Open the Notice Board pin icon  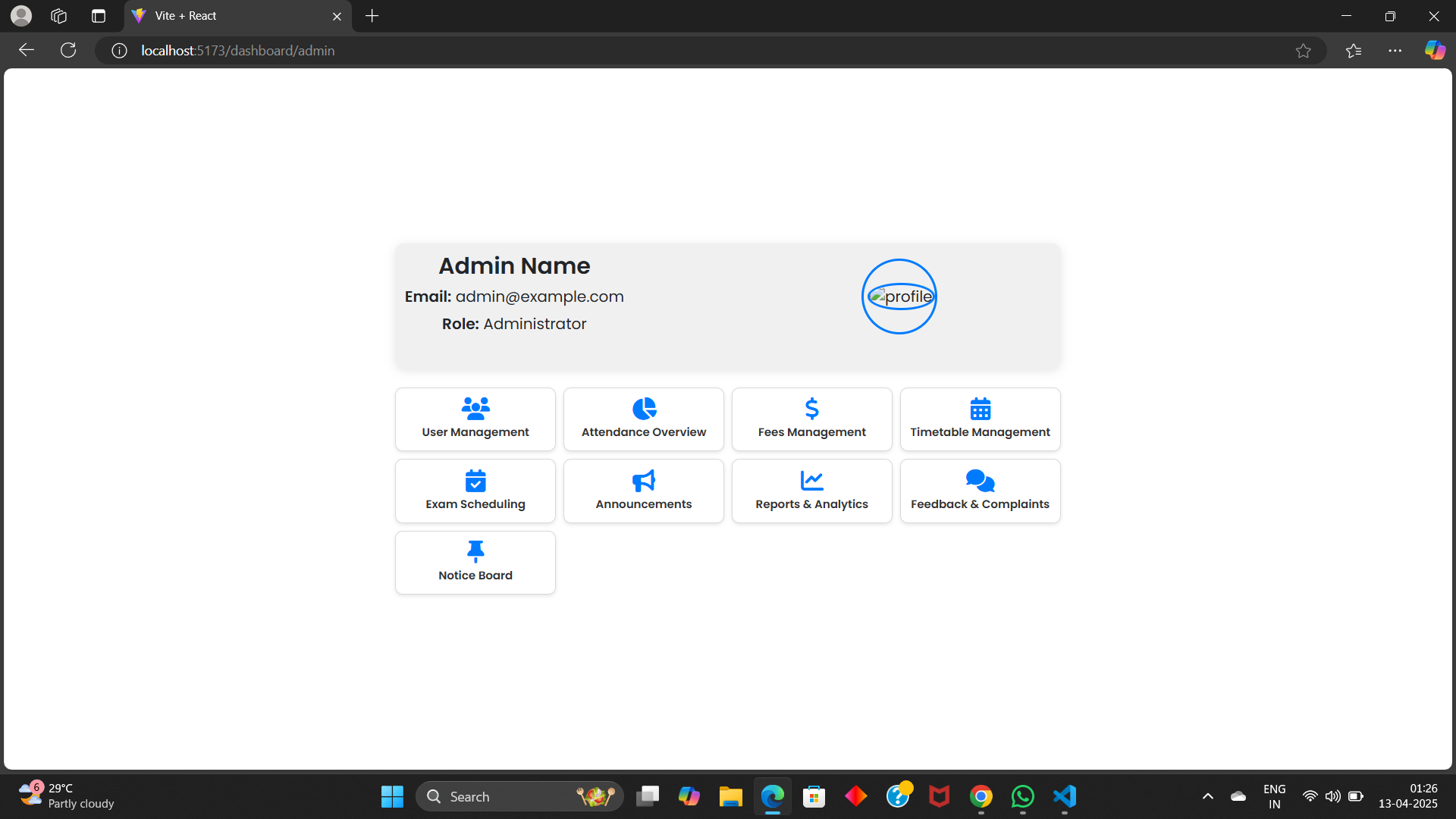[475, 551]
